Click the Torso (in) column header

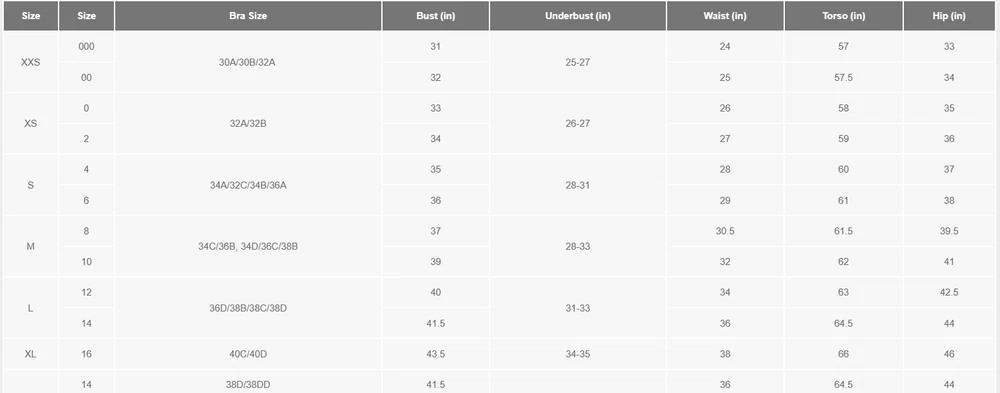tap(844, 16)
